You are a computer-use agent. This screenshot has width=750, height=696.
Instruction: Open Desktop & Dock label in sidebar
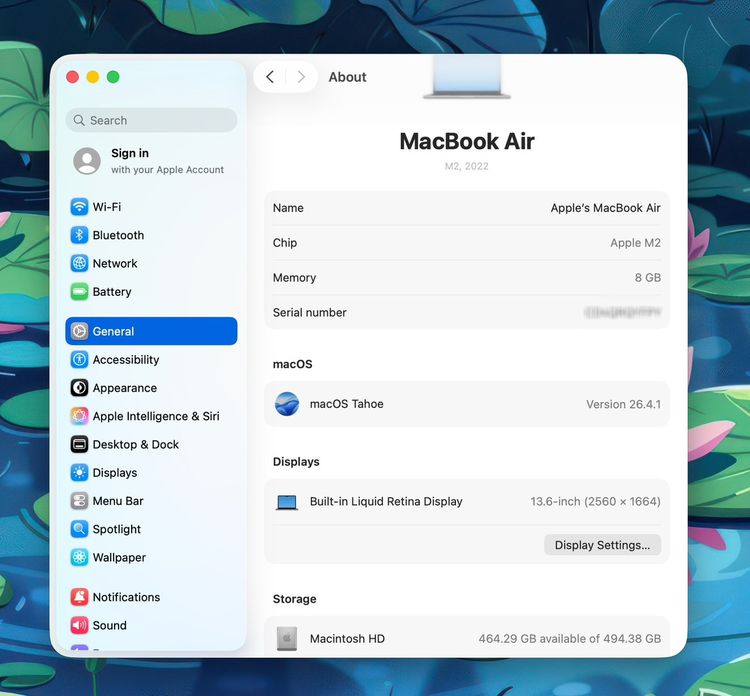(x=136, y=444)
